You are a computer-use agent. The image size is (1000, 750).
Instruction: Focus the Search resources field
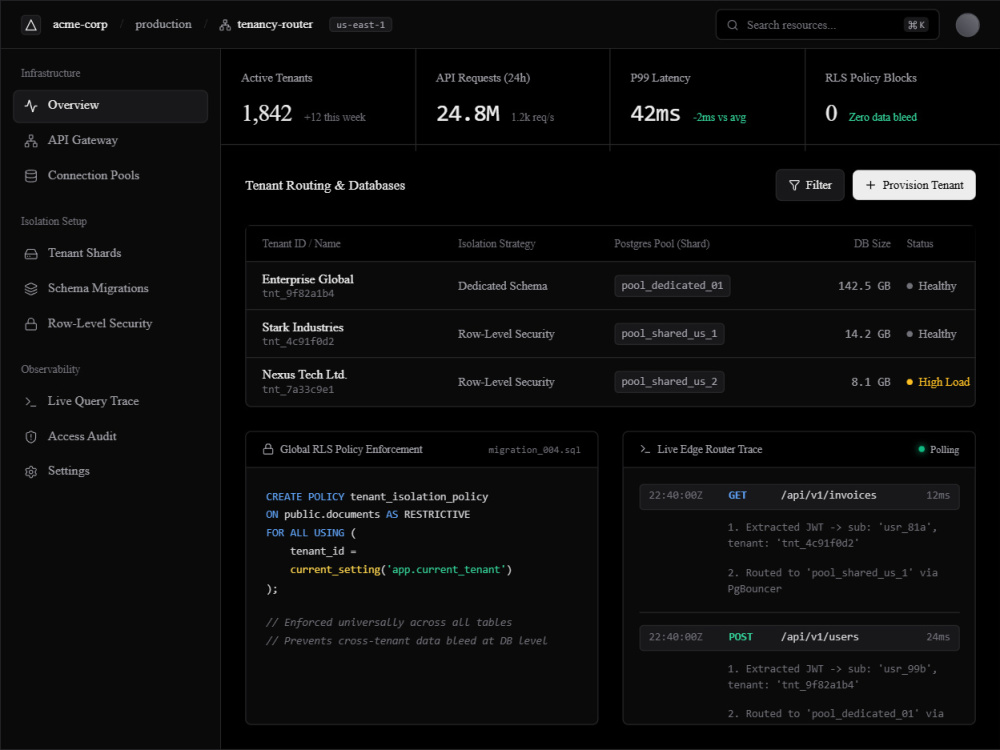coord(827,25)
